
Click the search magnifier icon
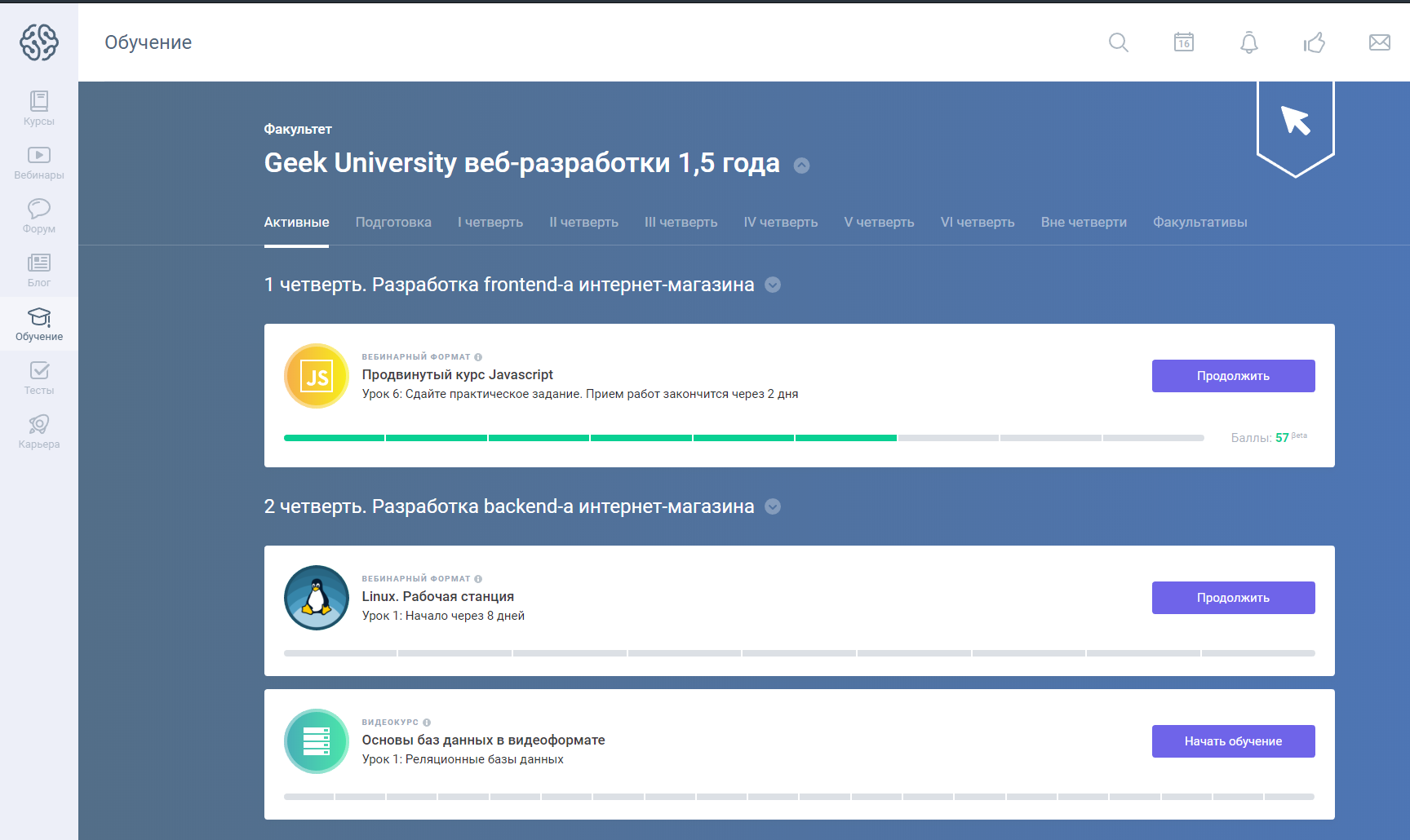[1119, 42]
